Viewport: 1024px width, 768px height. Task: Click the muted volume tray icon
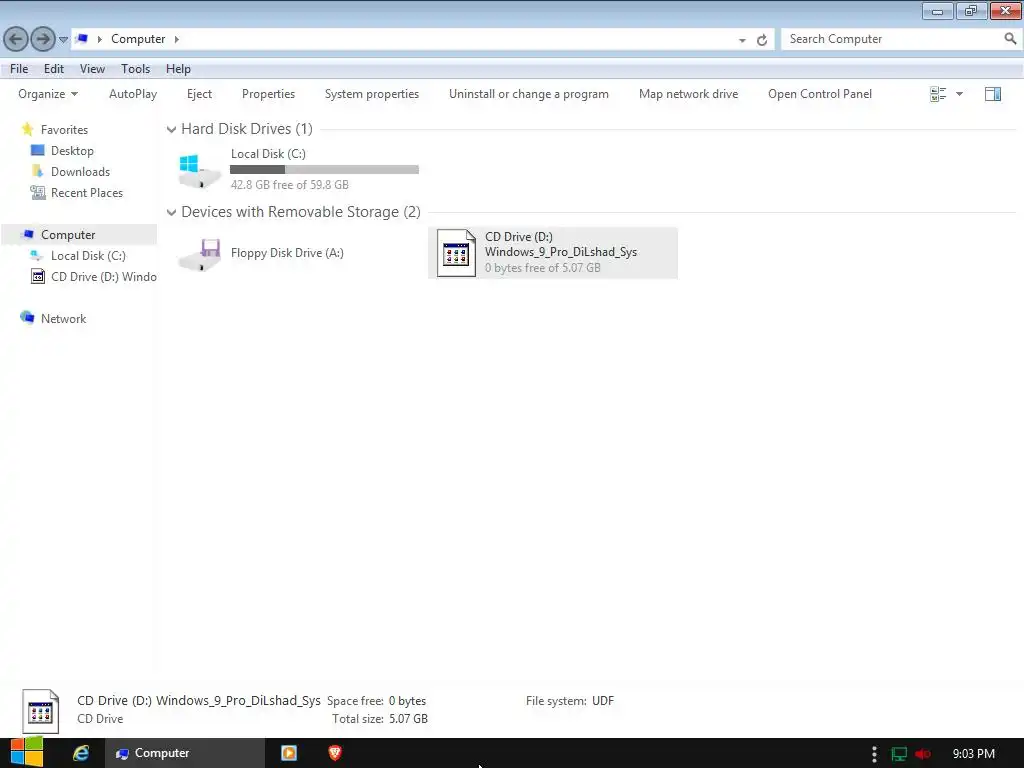coord(922,754)
